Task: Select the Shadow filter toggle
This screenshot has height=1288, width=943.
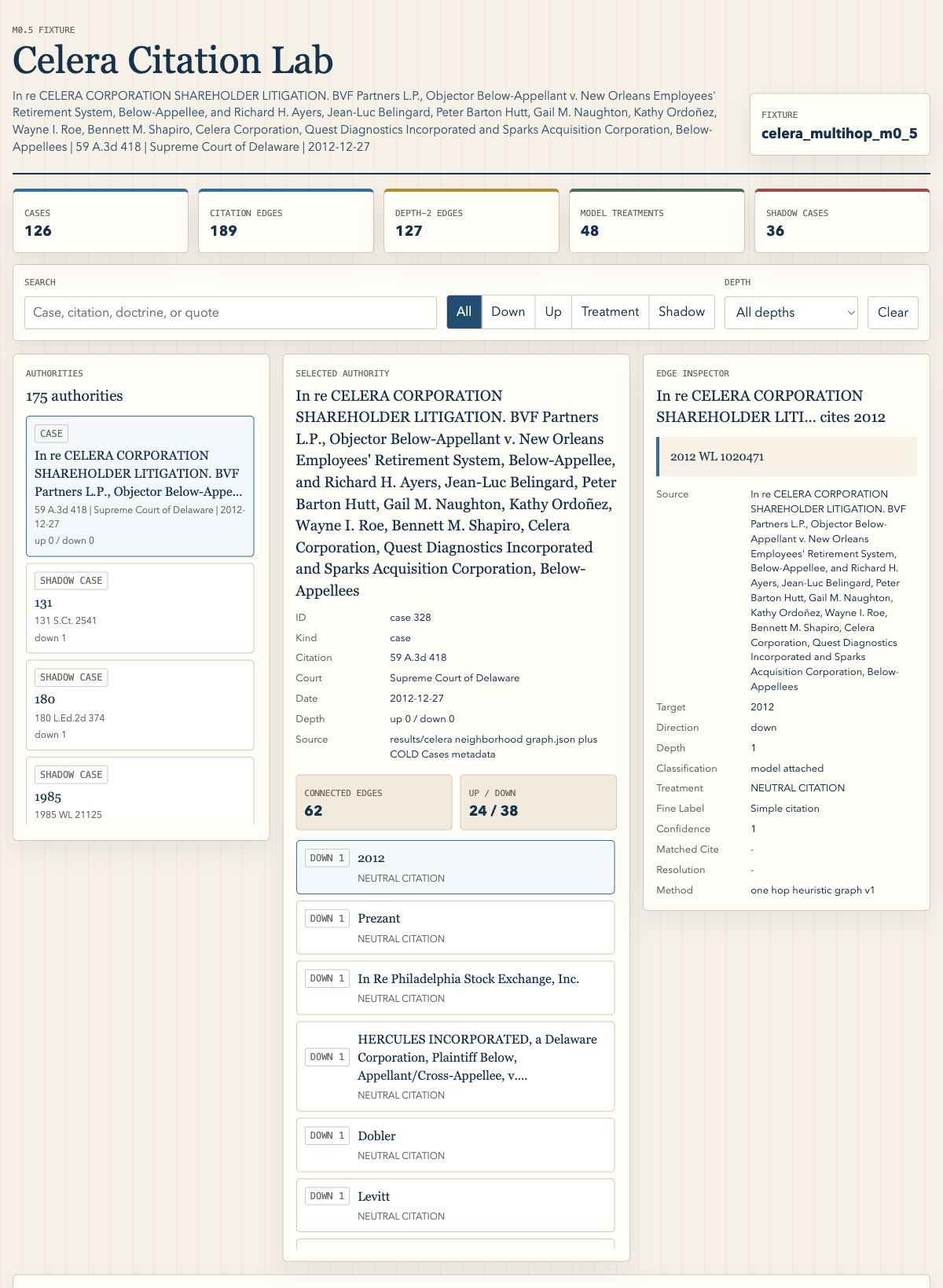Action: tap(681, 312)
